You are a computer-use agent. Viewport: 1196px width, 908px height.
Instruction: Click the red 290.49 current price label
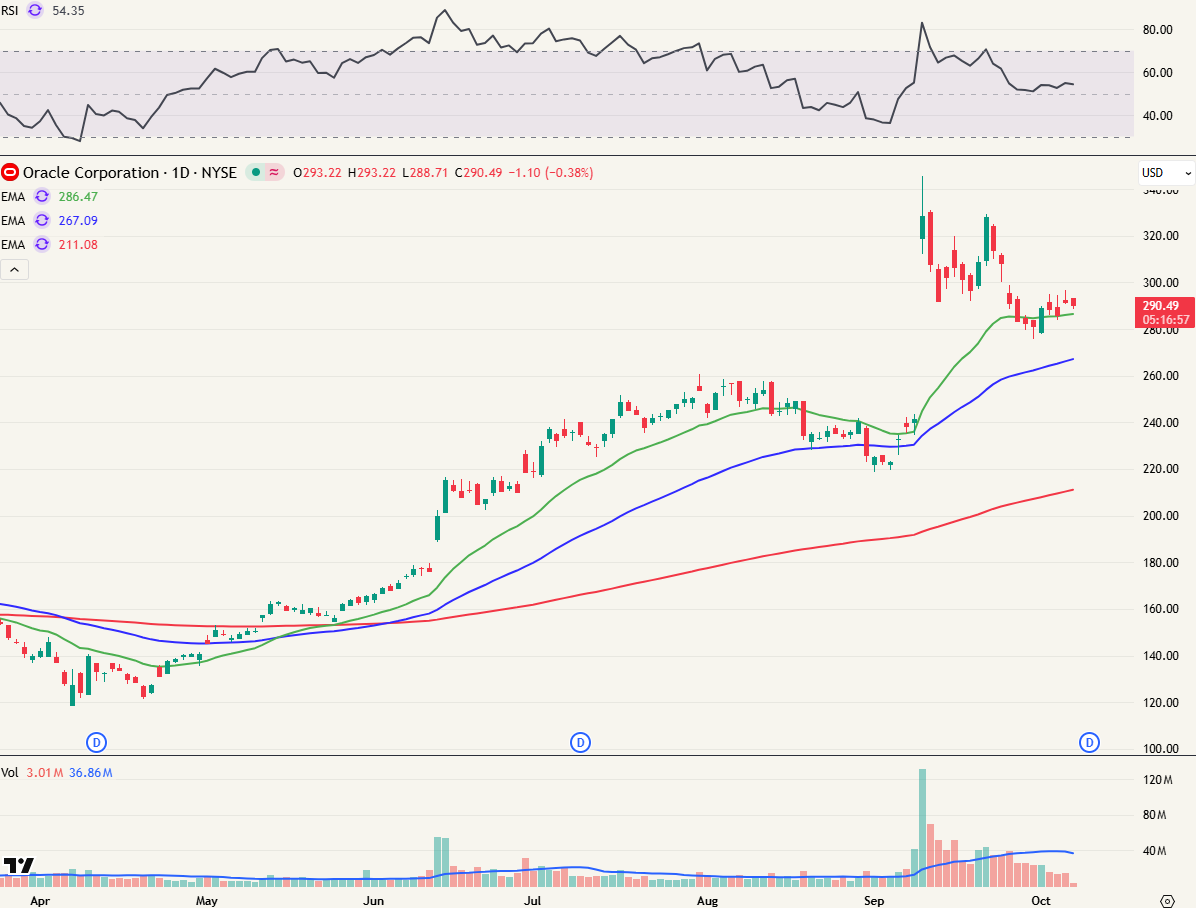pyautogui.click(x=1164, y=306)
